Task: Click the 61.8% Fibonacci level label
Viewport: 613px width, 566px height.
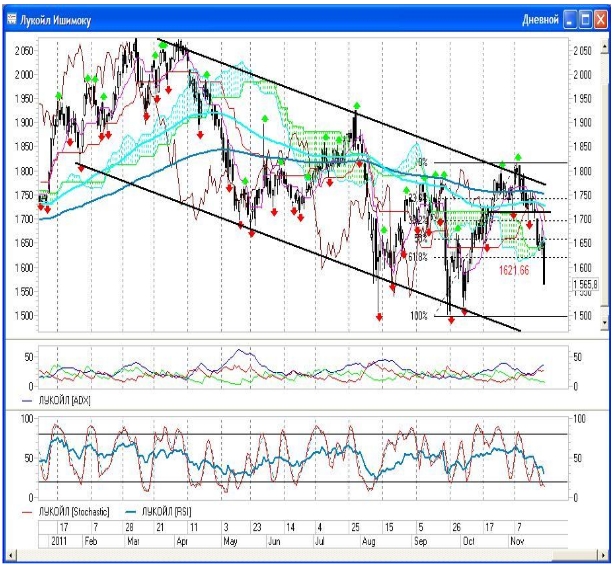Action: point(418,257)
